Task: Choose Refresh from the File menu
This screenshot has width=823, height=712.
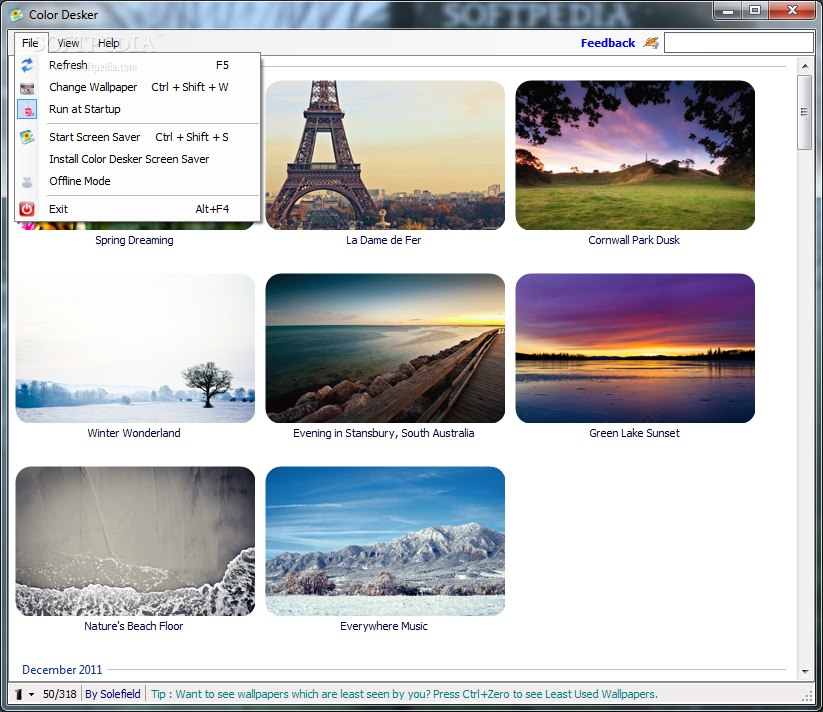Action: tap(139, 65)
